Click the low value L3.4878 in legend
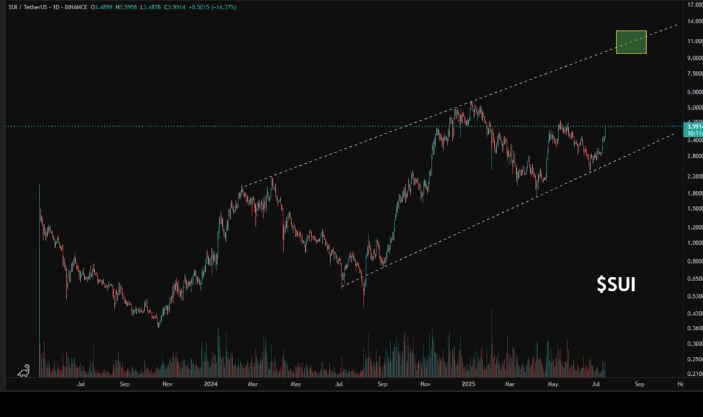Screen dimensions: 703x417 click(151, 7)
